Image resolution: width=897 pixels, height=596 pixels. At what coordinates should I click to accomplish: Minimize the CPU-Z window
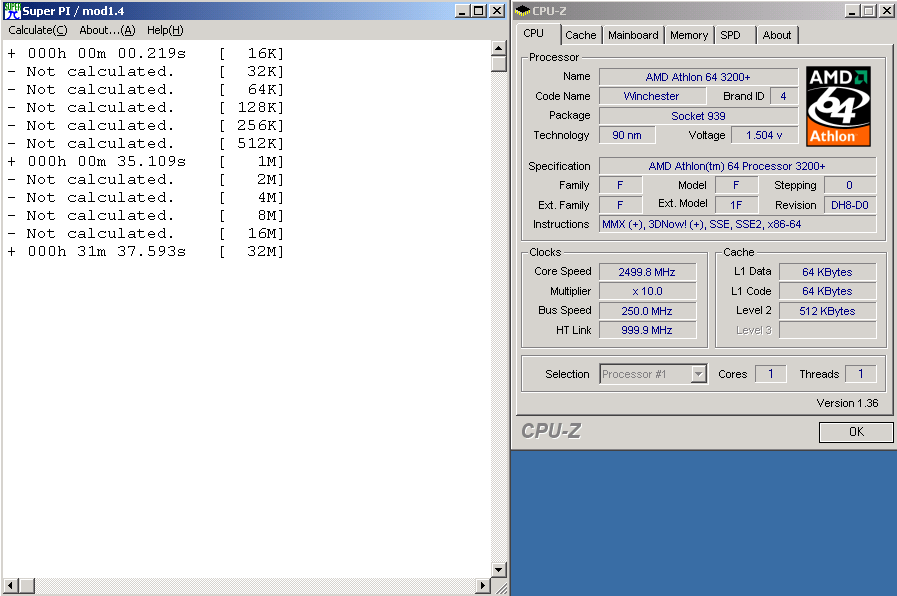tap(852, 11)
